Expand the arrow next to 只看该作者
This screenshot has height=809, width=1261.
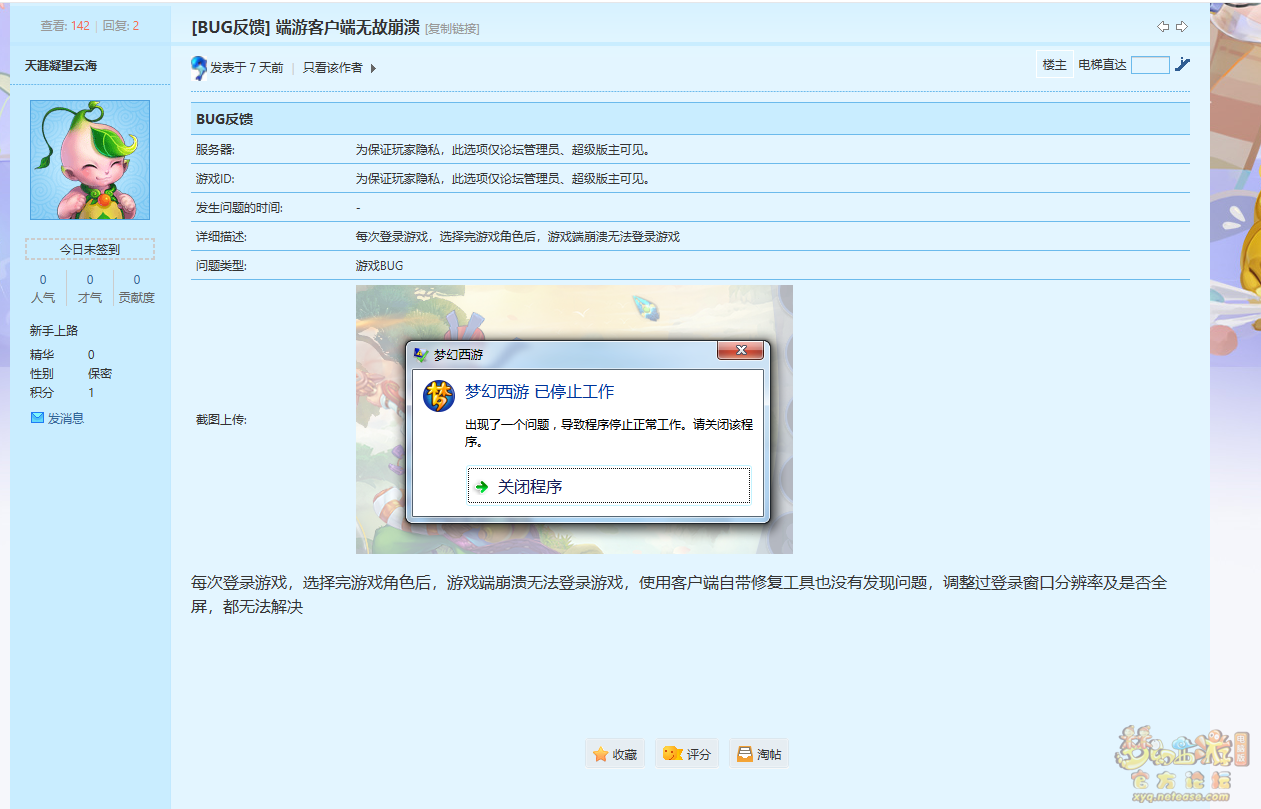pos(374,68)
